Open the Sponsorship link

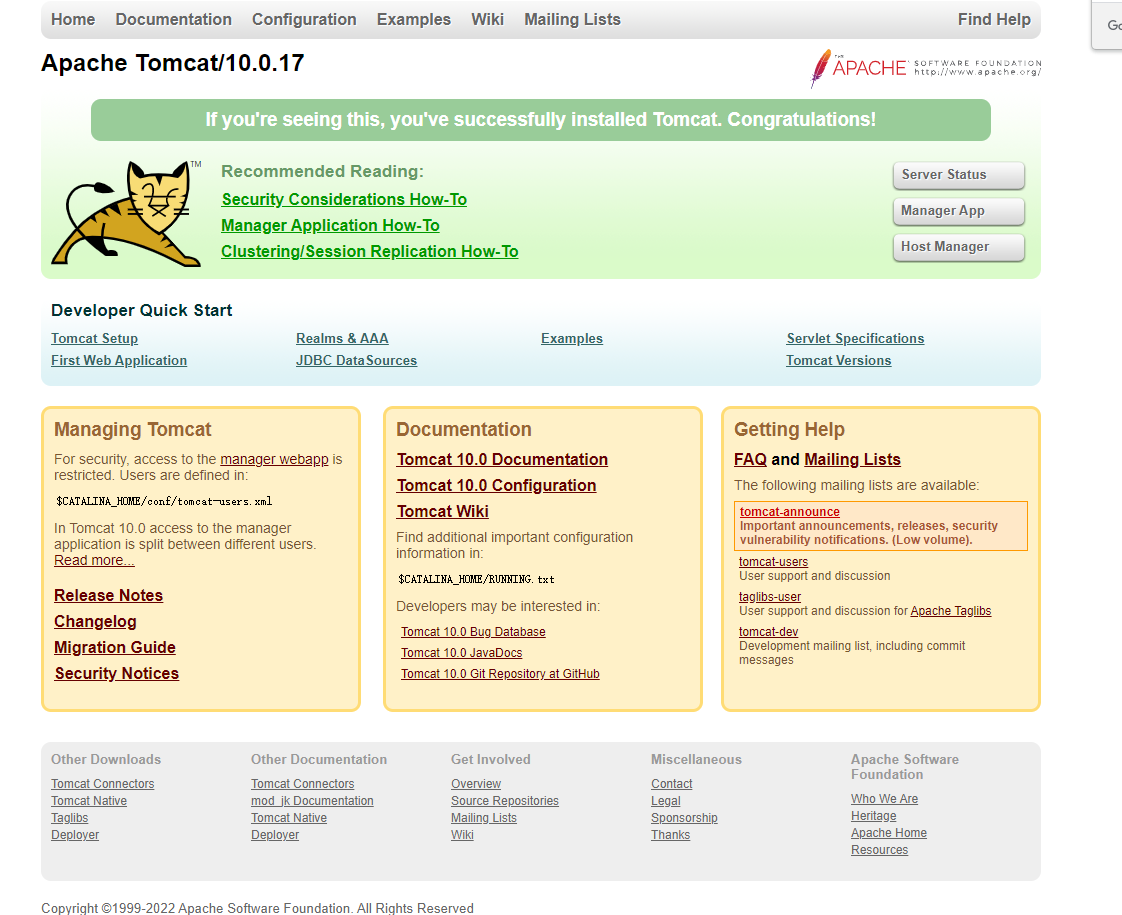tap(684, 818)
